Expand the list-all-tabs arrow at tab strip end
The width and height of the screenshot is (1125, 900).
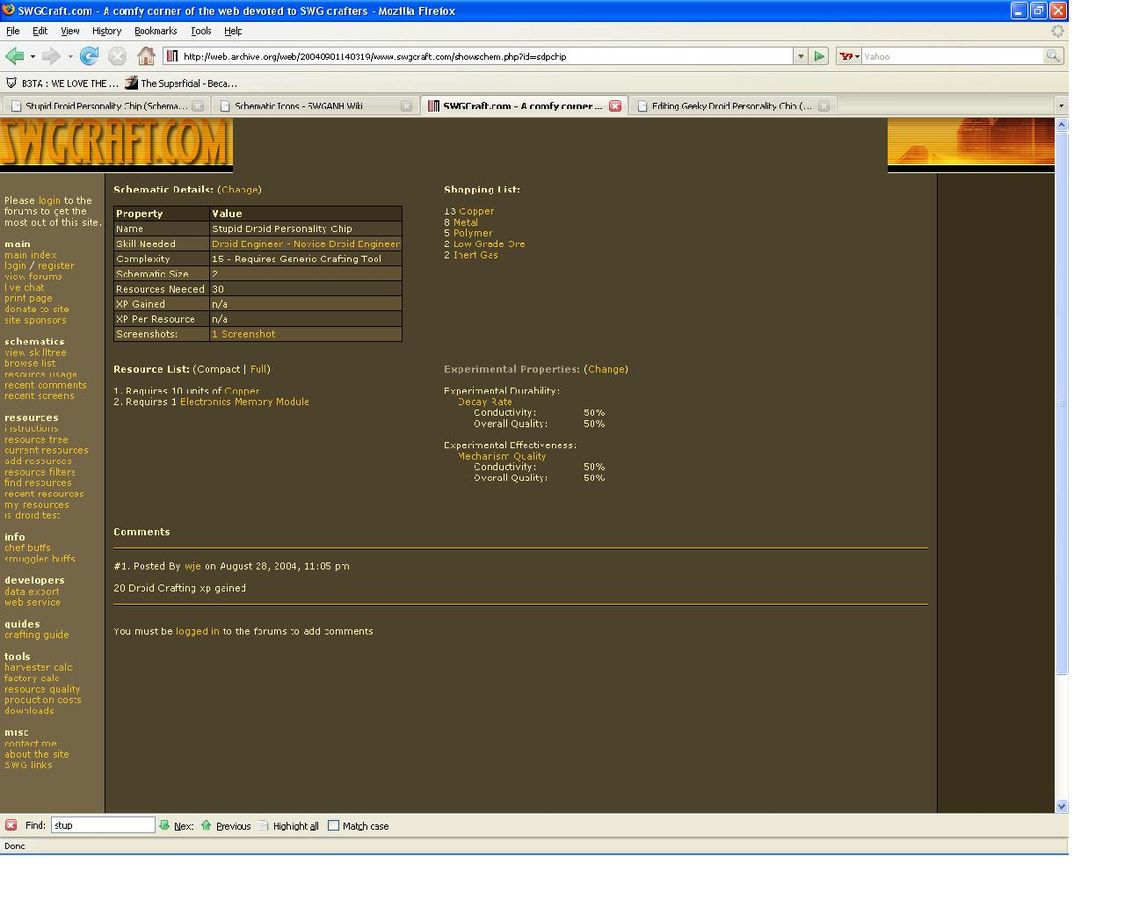tap(1060, 106)
